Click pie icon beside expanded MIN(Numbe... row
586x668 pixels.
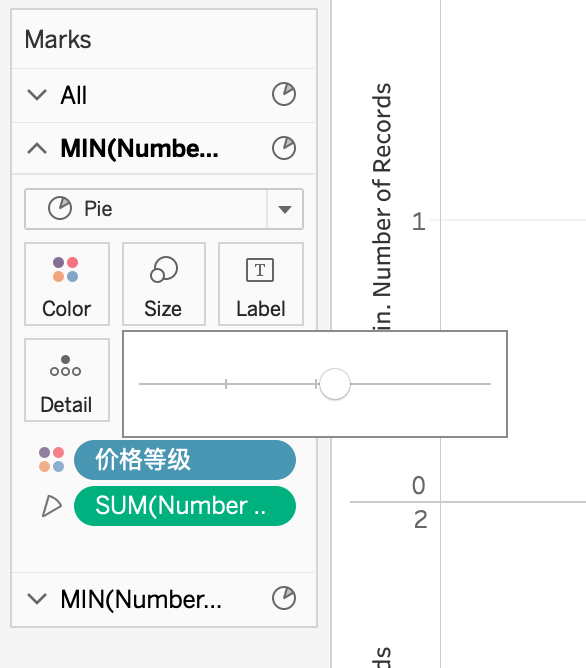(284, 148)
